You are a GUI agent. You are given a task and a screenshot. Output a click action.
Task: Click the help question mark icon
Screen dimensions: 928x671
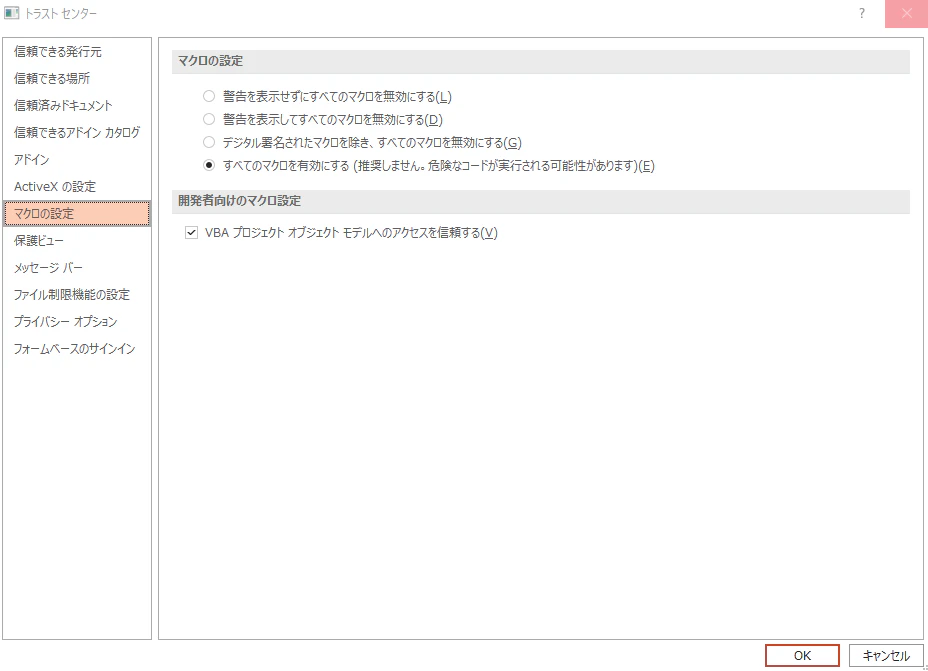(862, 13)
